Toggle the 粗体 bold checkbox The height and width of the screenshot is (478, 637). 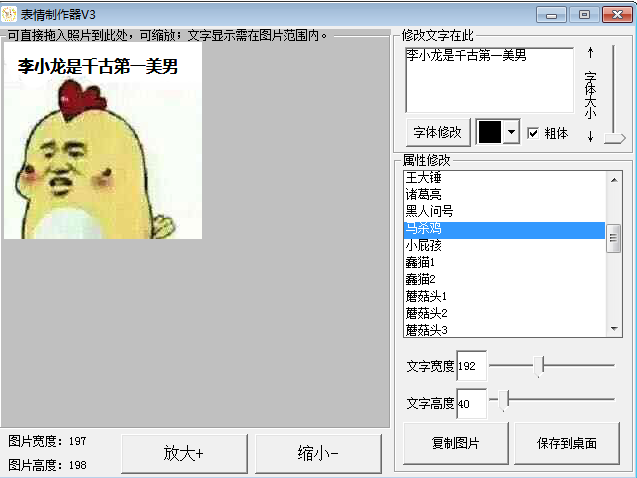click(533, 133)
